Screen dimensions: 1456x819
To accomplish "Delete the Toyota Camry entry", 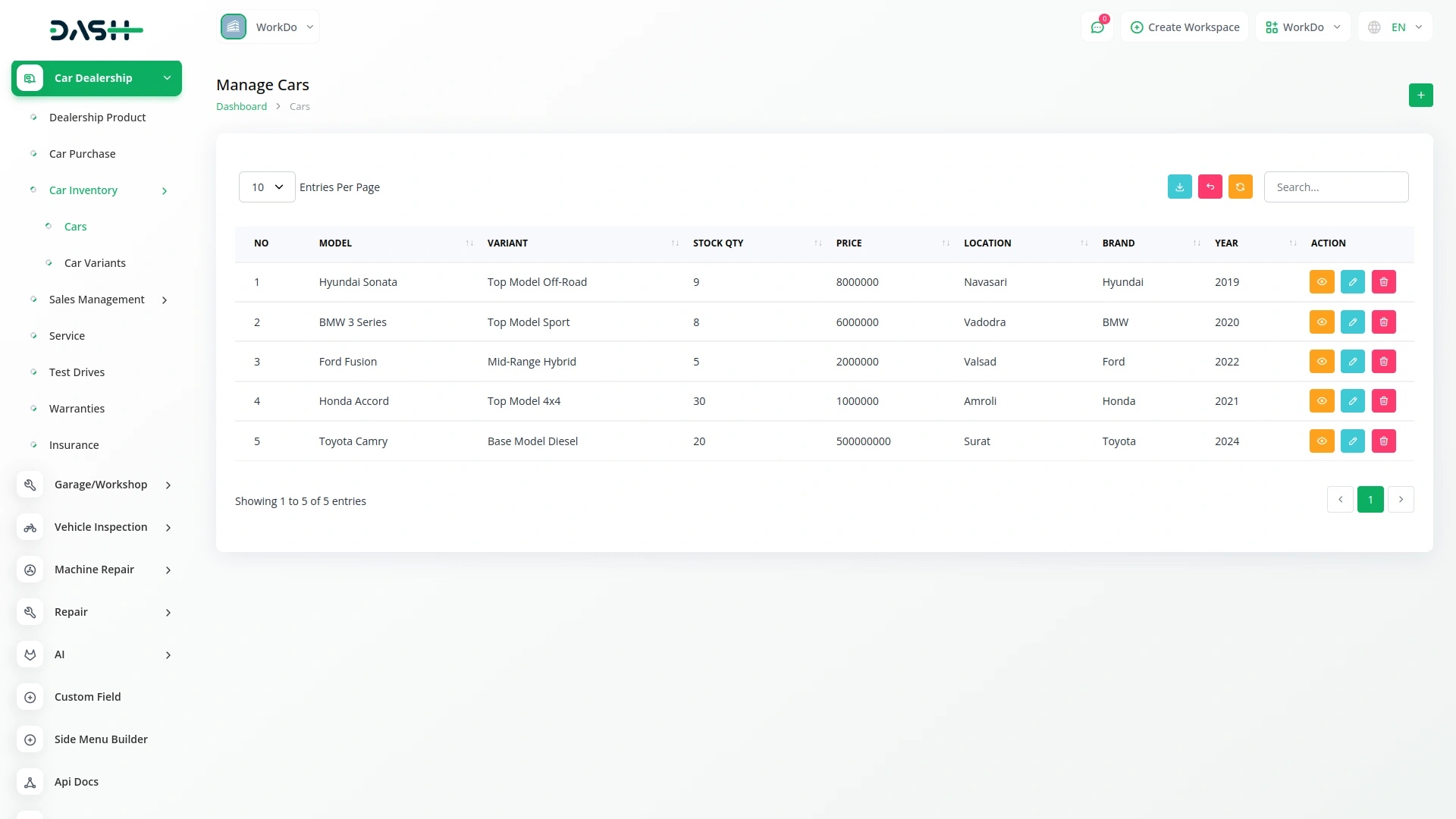I will [1383, 441].
